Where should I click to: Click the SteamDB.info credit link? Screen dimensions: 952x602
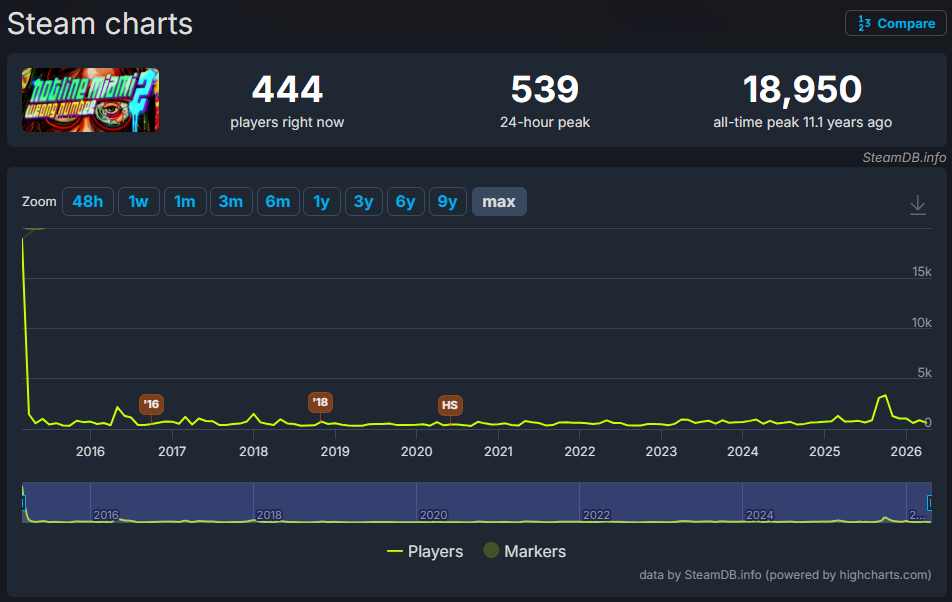tap(904, 158)
